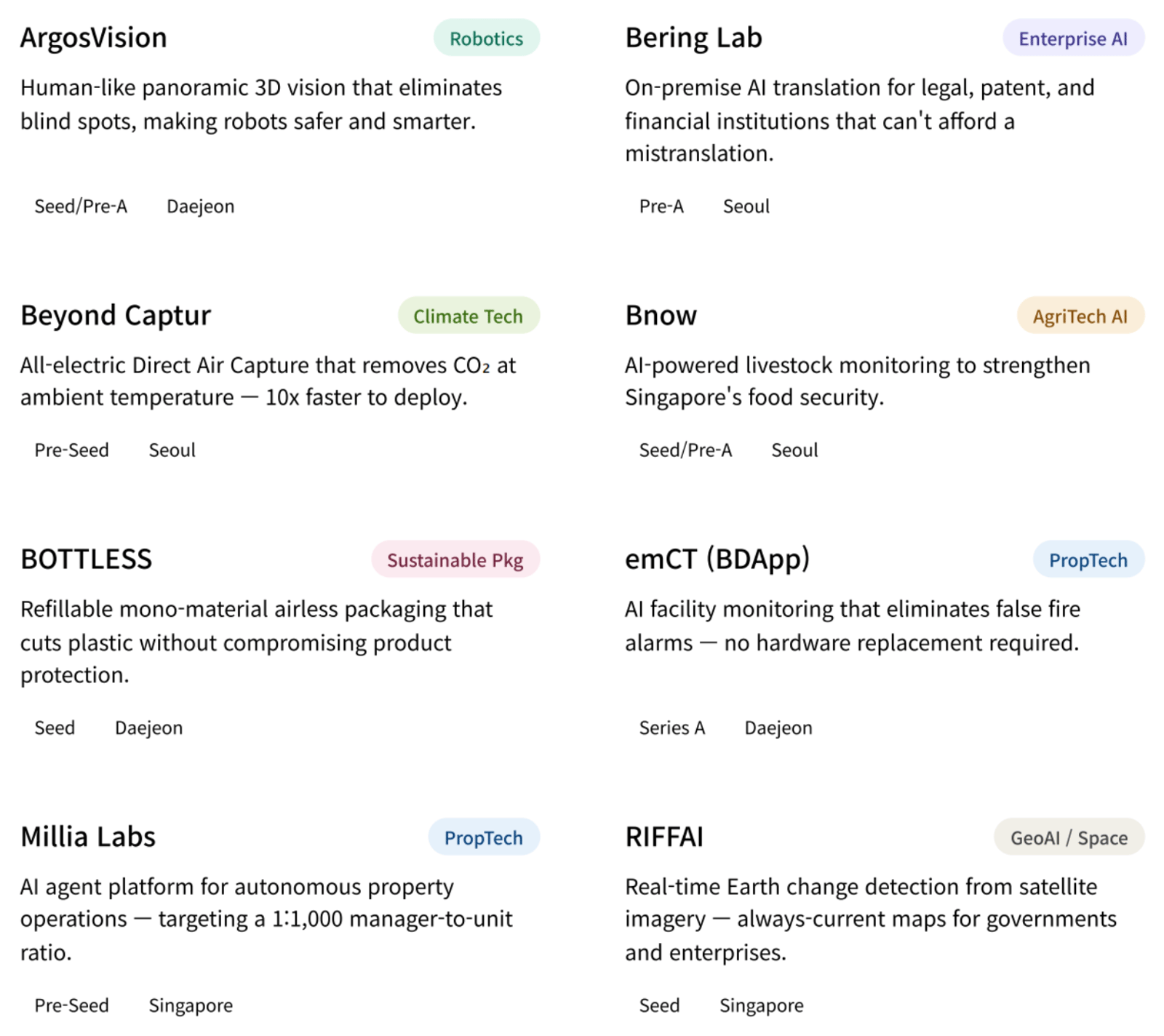Click the Climate Tech category badge

point(468,316)
